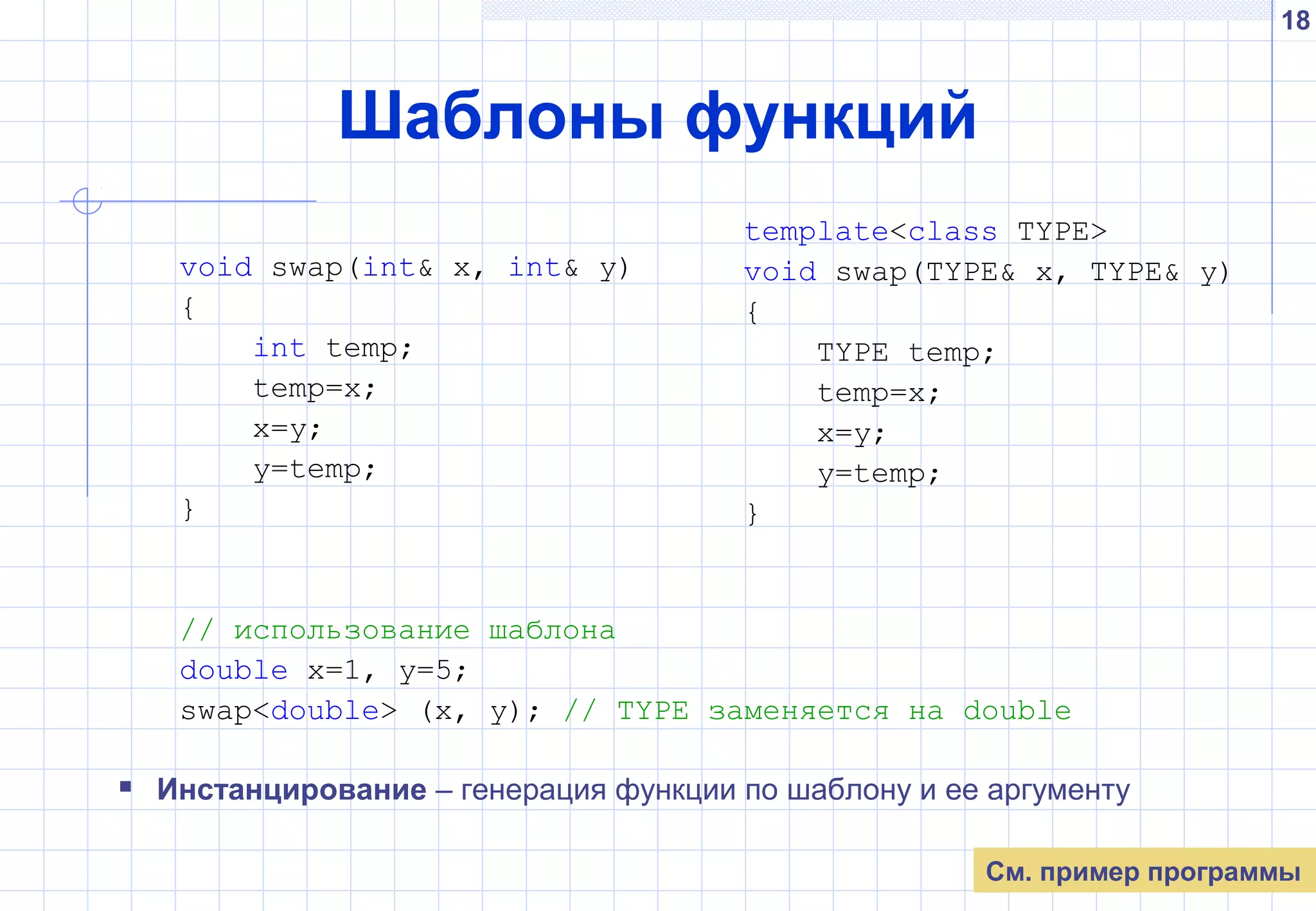Image resolution: width=1316 pixels, height=911 pixels.
Task: Click 'y=temp;' in the left code block
Action: [314, 470]
